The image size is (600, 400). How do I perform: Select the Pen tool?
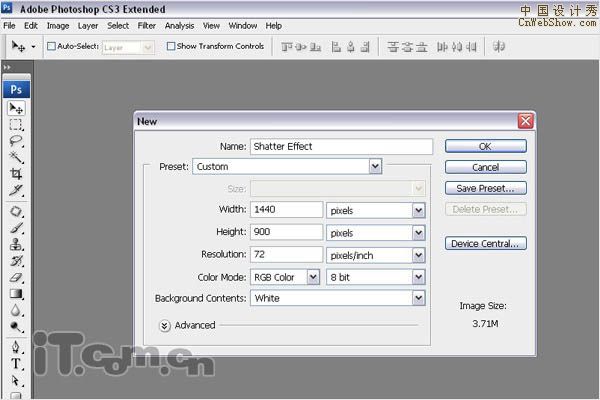pyautogui.click(x=16, y=347)
